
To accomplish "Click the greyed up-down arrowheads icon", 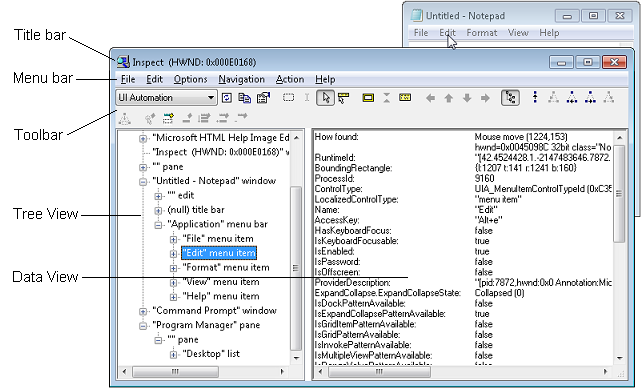I will coord(387,98).
